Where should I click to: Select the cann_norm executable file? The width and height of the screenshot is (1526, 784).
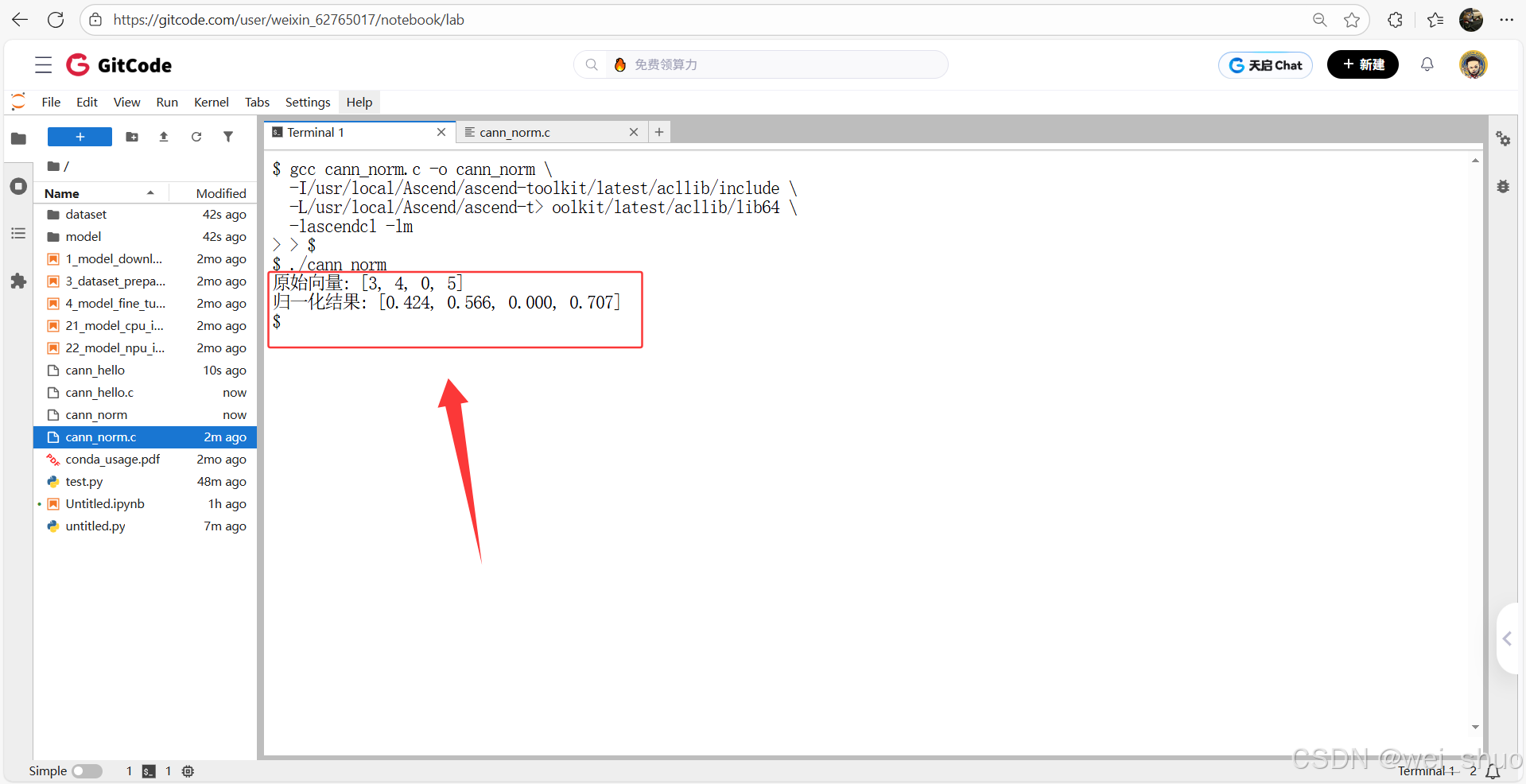pos(146,415)
